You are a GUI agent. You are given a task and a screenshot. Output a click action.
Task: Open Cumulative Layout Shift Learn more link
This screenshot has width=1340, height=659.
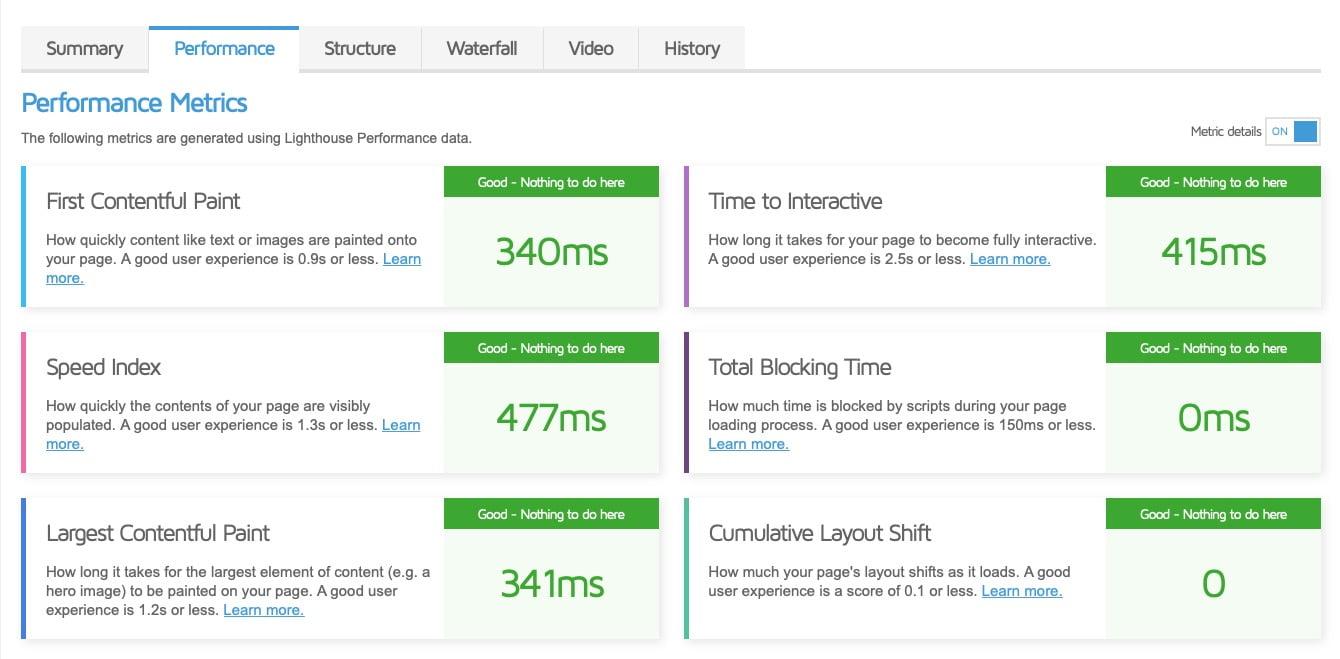pyautogui.click(x=1021, y=590)
